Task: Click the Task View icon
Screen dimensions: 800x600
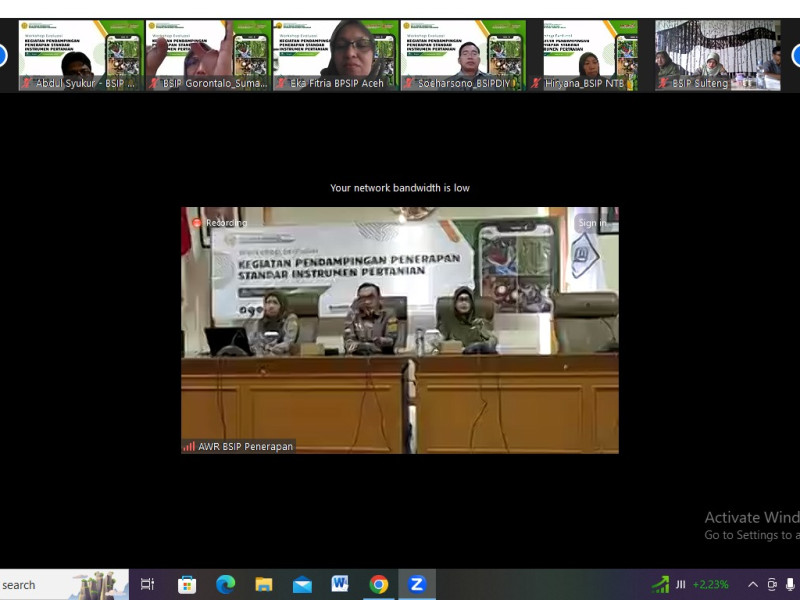Action: (x=147, y=584)
